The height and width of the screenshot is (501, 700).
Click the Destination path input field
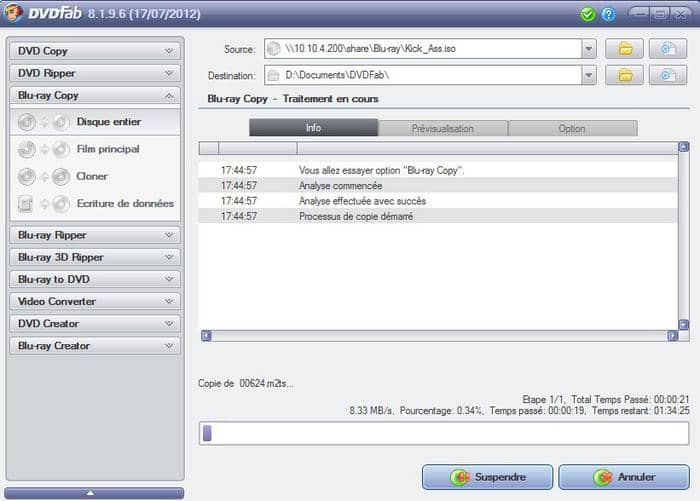[423, 75]
